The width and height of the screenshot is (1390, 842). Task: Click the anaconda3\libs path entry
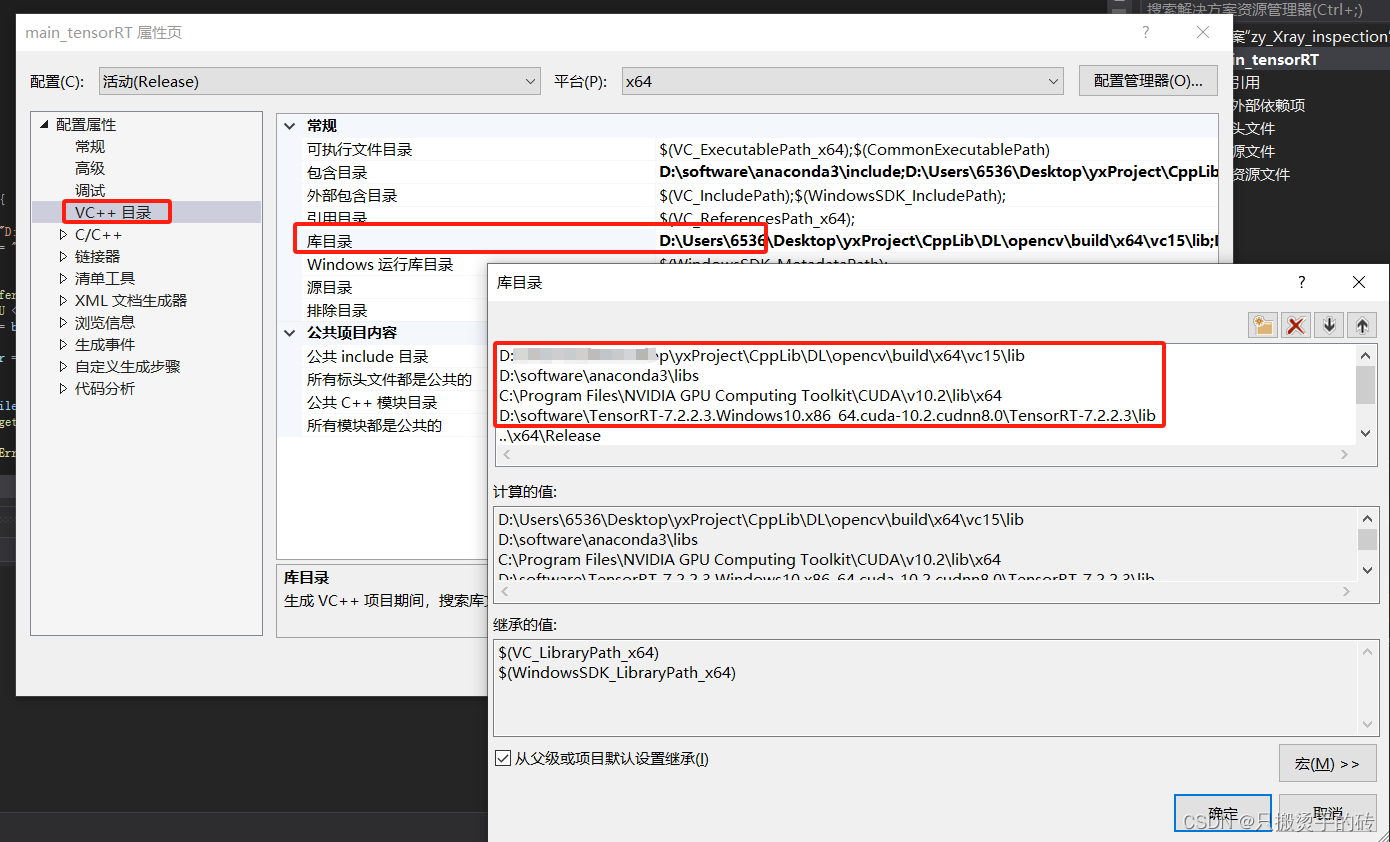pos(598,375)
